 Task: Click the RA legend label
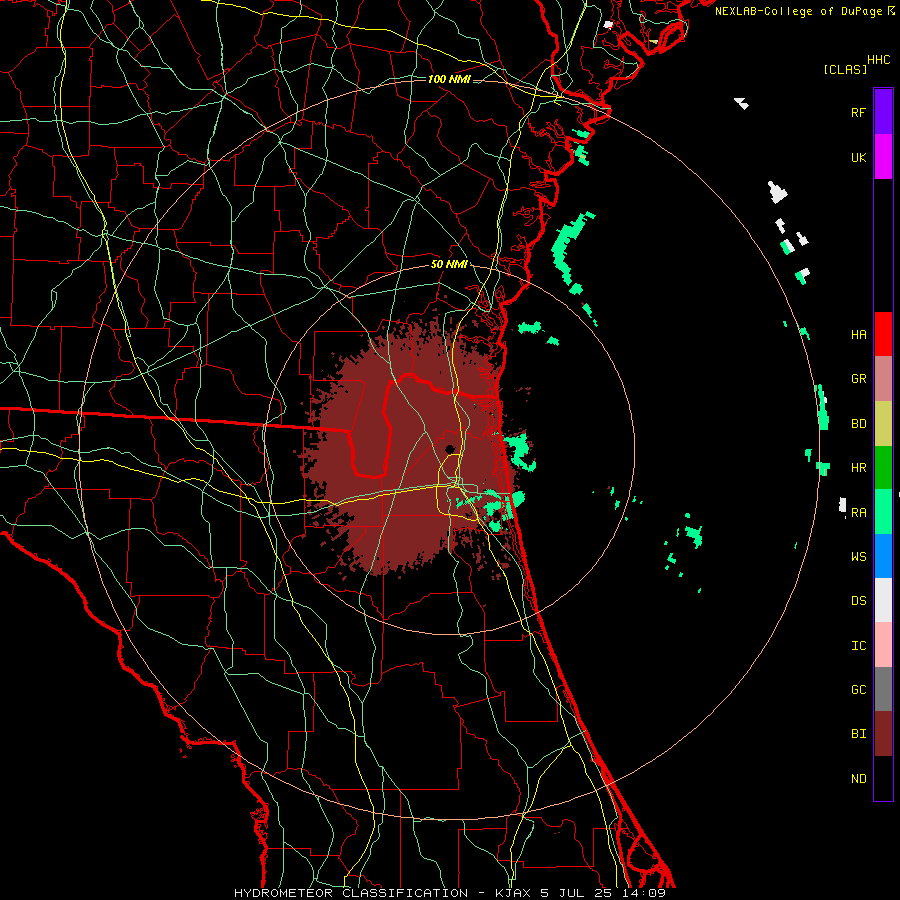click(858, 513)
